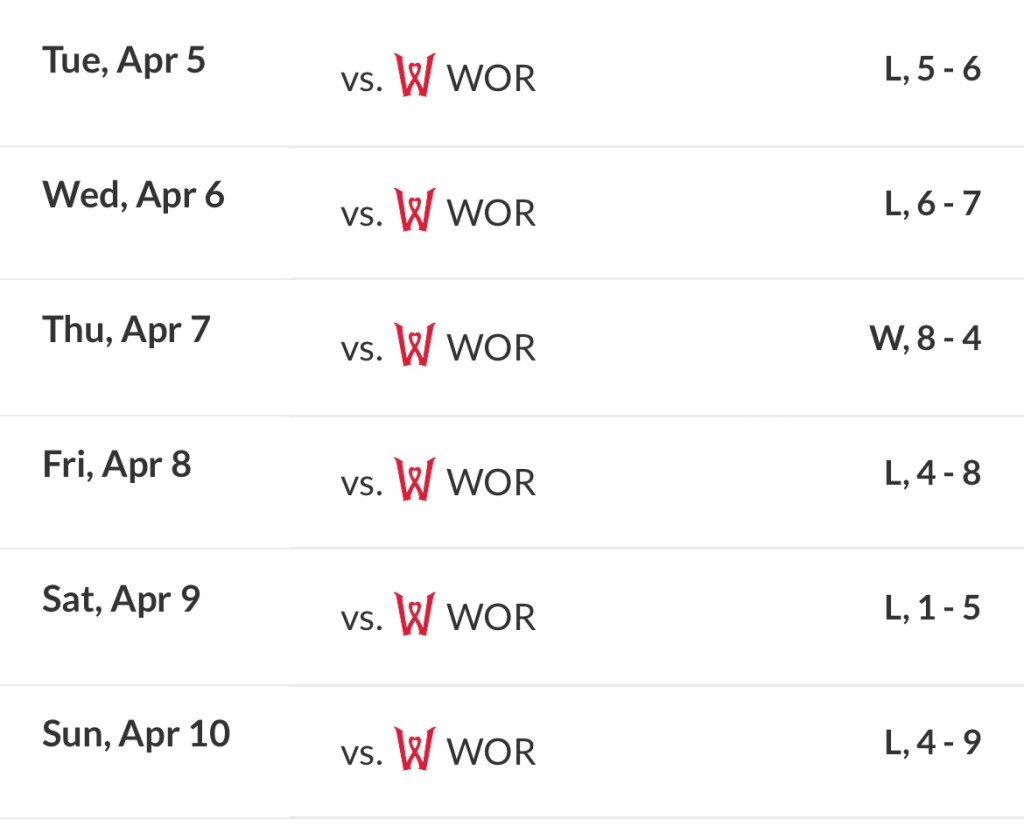
Task: Select the Tue, Apr 5 date label
Action: tap(124, 60)
